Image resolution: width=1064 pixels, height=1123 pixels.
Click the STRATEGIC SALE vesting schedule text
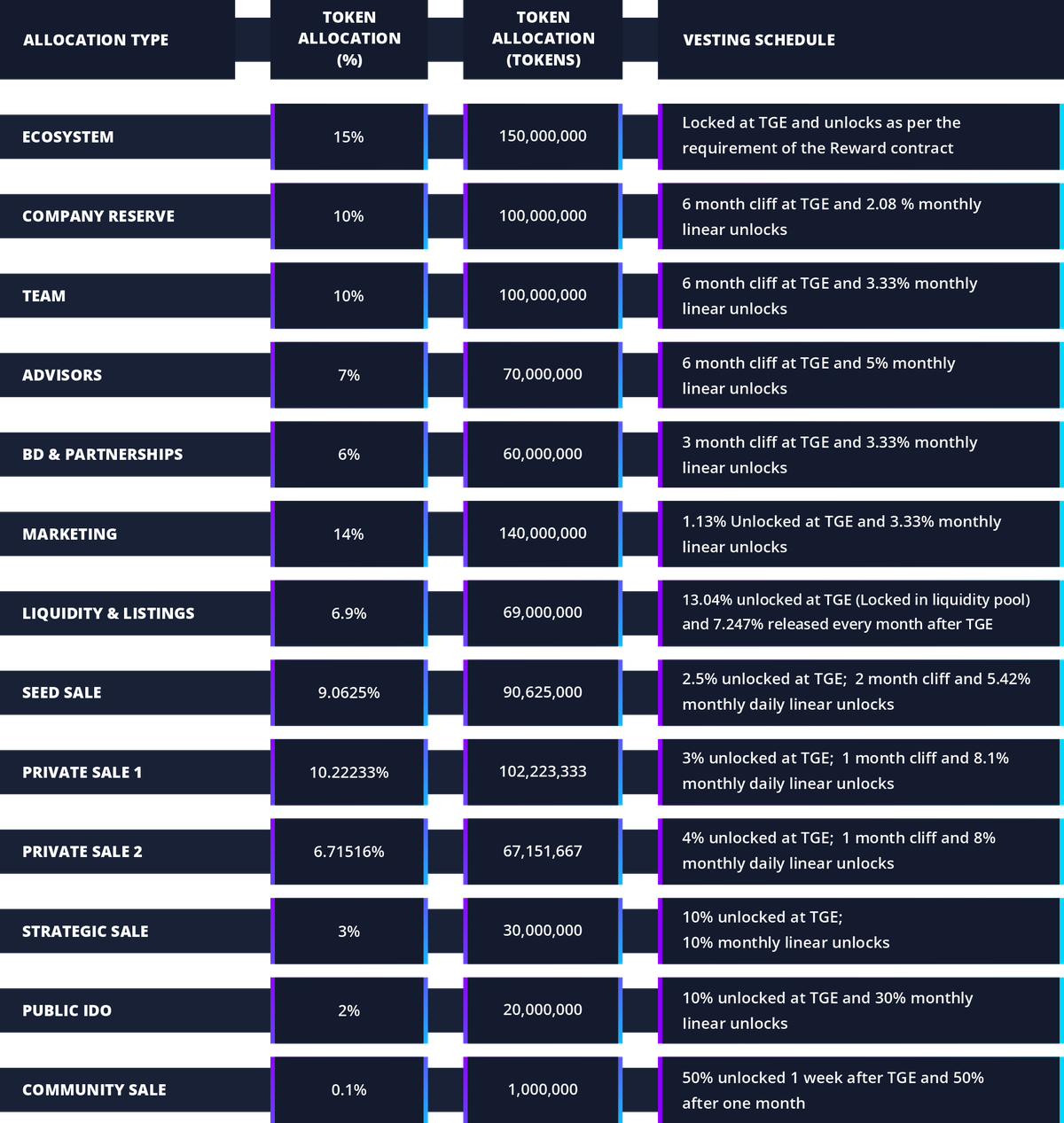[x=786, y=930]
